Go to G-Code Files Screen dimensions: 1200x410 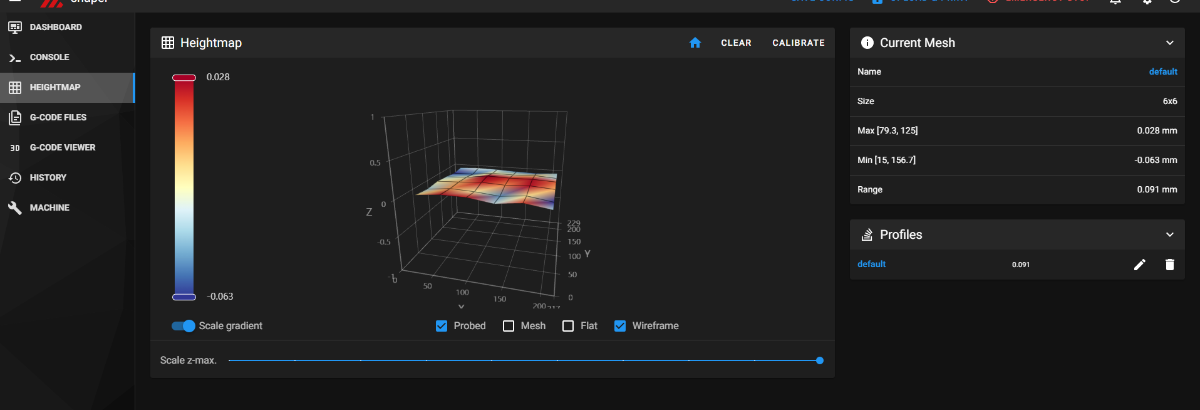[67, 117]
